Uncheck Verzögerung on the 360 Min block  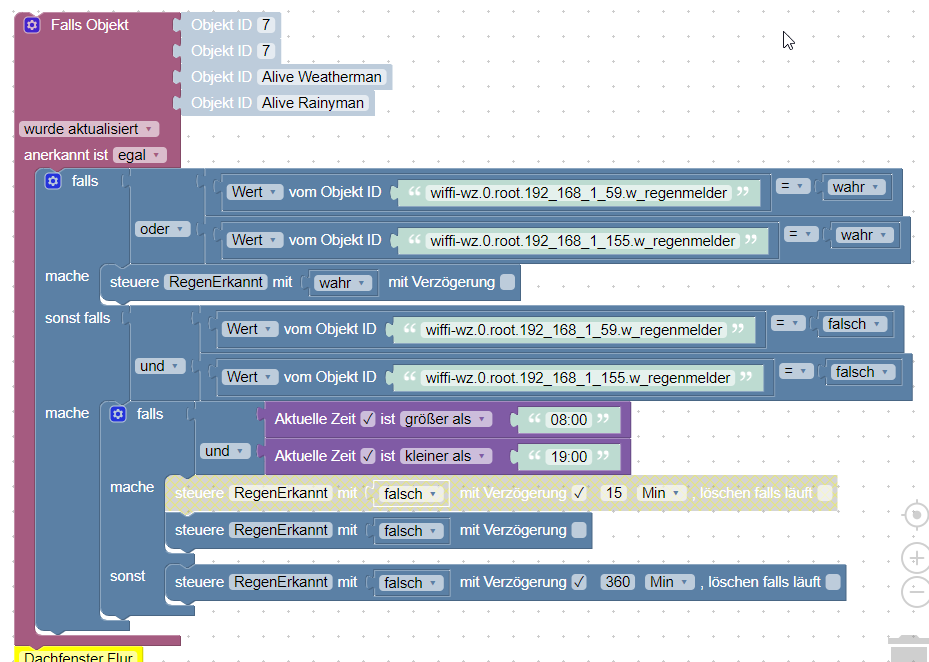coord(579,582)
